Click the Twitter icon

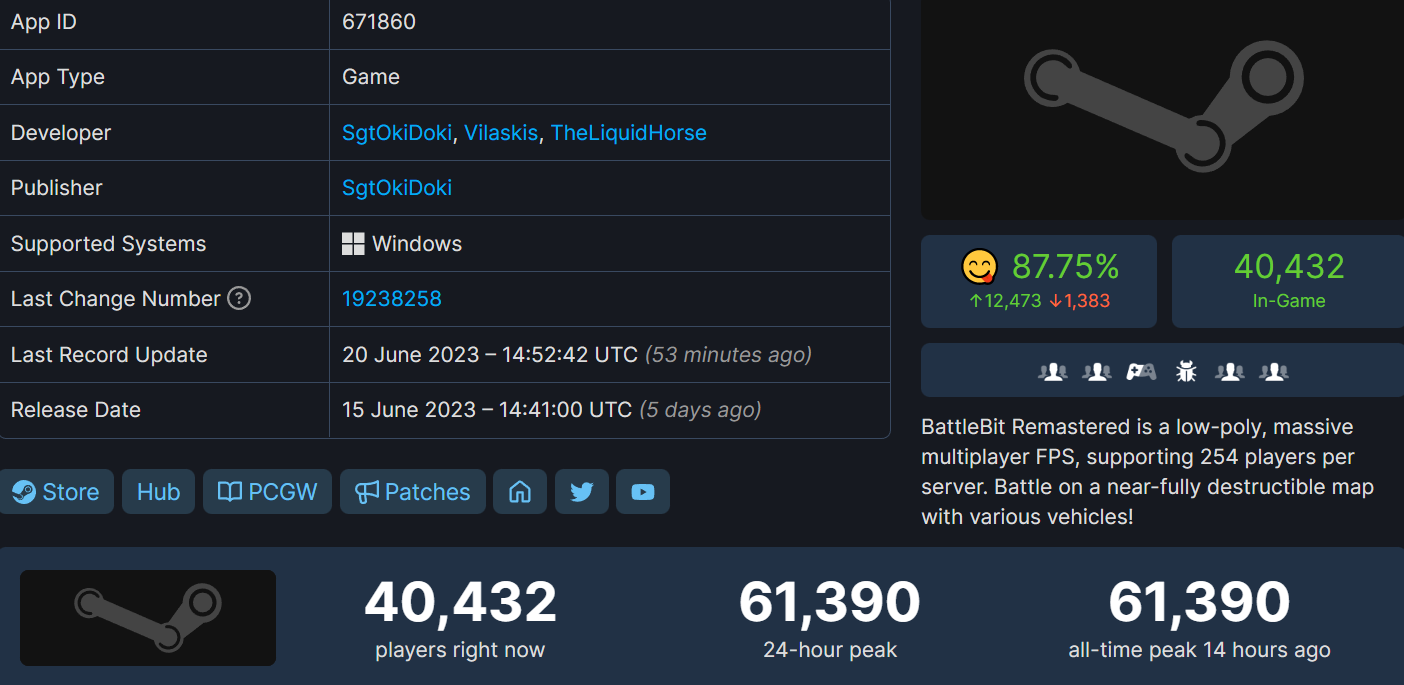point(581,491)
